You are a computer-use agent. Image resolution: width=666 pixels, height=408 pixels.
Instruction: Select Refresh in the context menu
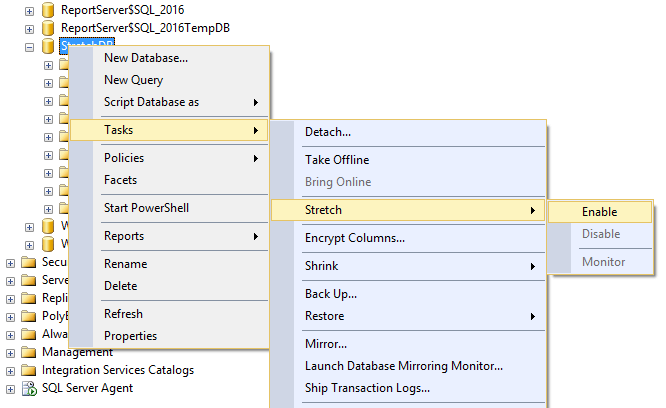click(169, 314)
